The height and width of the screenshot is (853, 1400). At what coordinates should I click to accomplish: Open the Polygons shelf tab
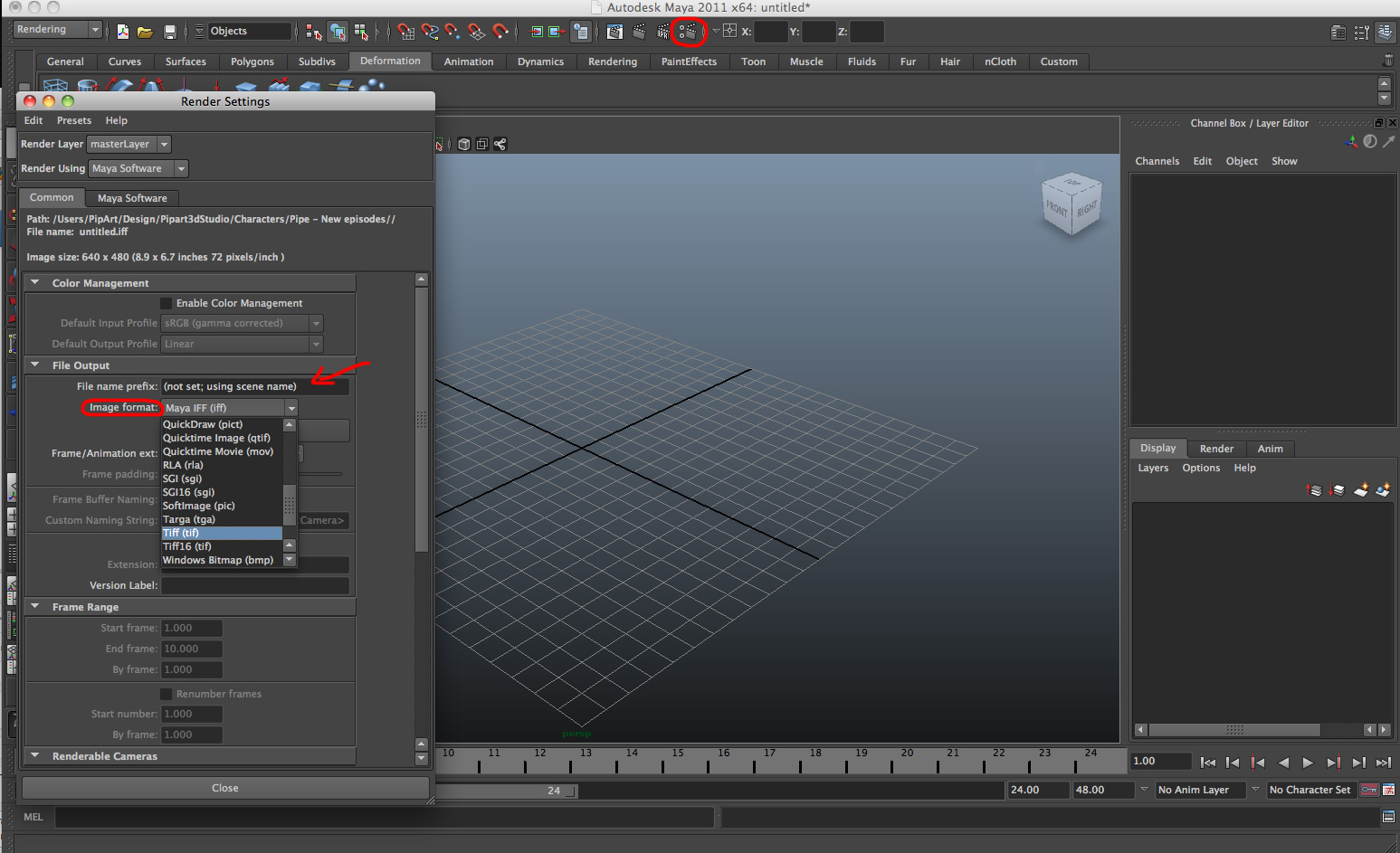coord(252,62)
